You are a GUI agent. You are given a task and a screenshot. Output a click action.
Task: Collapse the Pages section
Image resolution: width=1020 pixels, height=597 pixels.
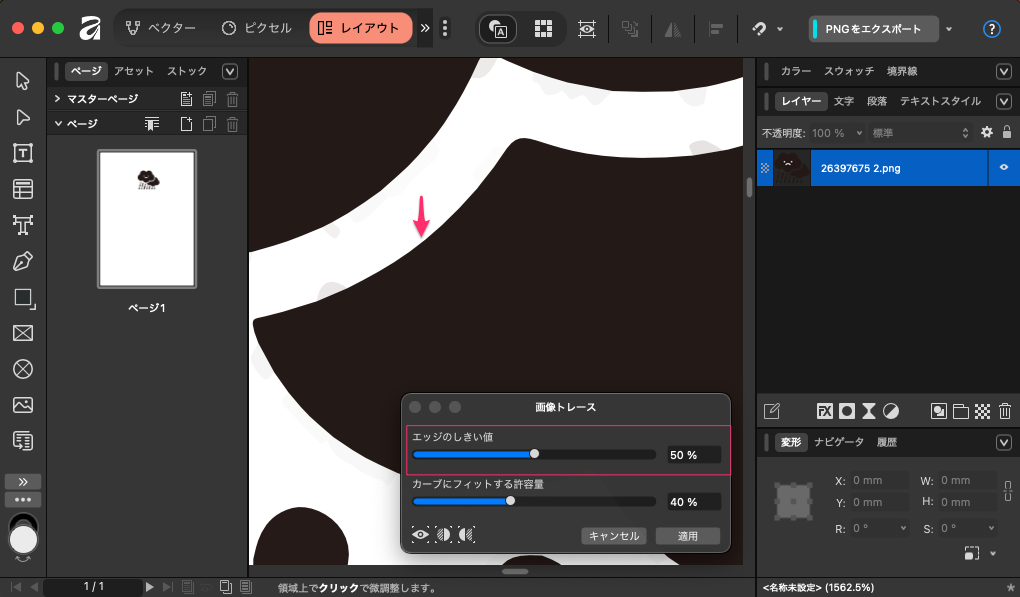point(58,124)
